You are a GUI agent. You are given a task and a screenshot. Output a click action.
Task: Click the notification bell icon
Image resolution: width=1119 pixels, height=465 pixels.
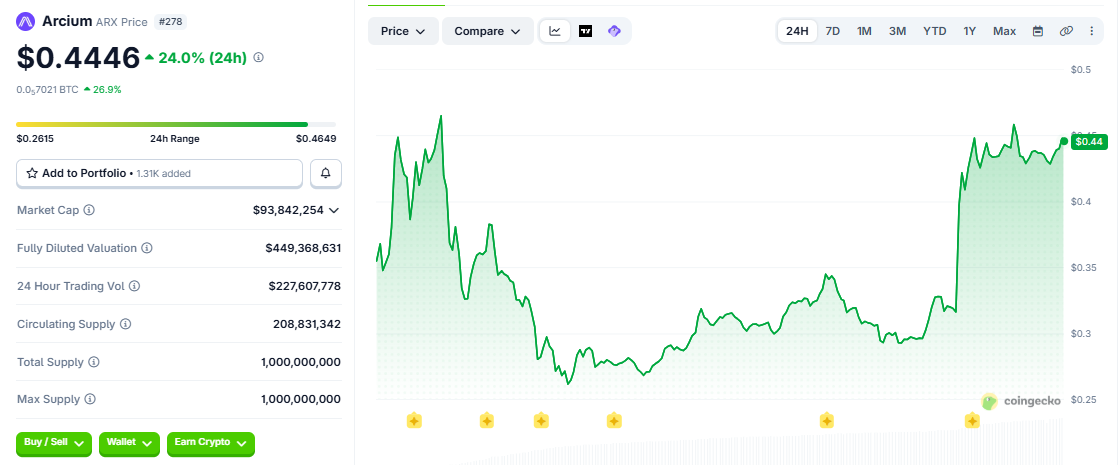[x=326, y=173]
